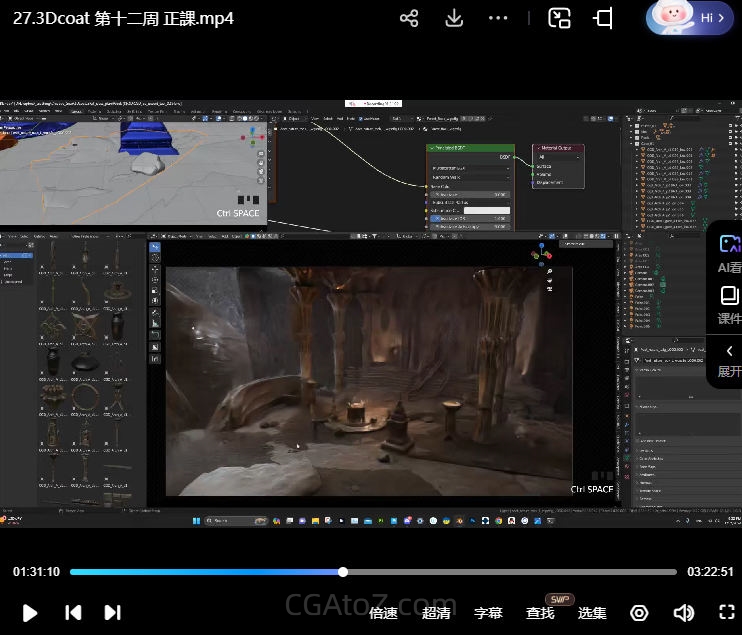Download the video using the download icon

pyautogui.click(x=454, y=18)
